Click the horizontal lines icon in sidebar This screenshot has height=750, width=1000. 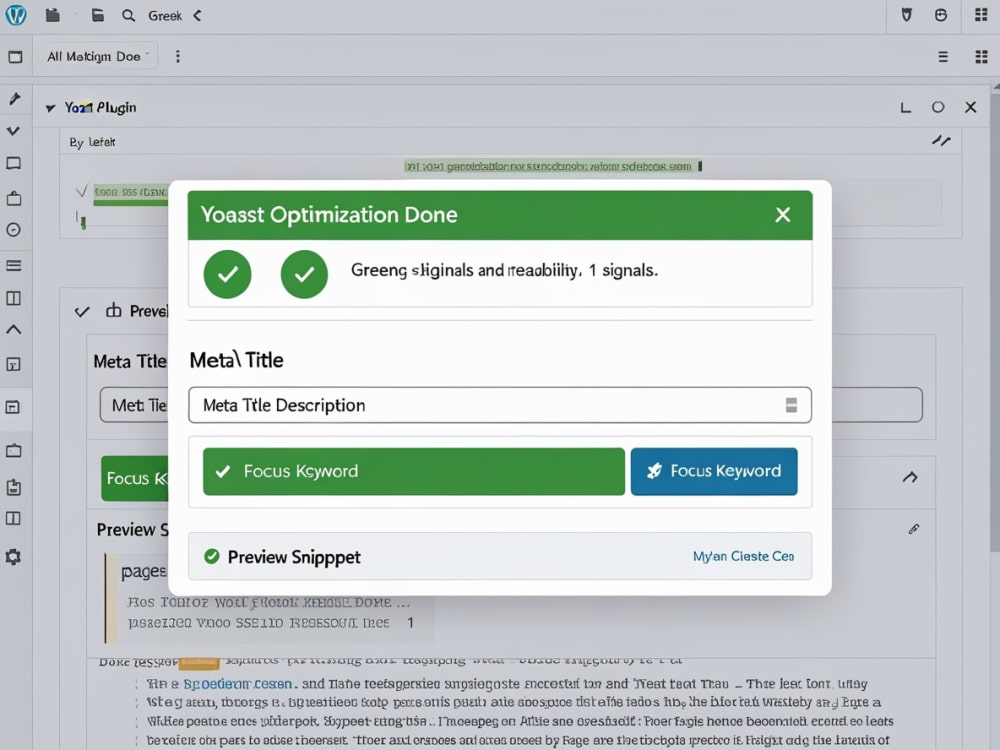[x=13, y=265]
